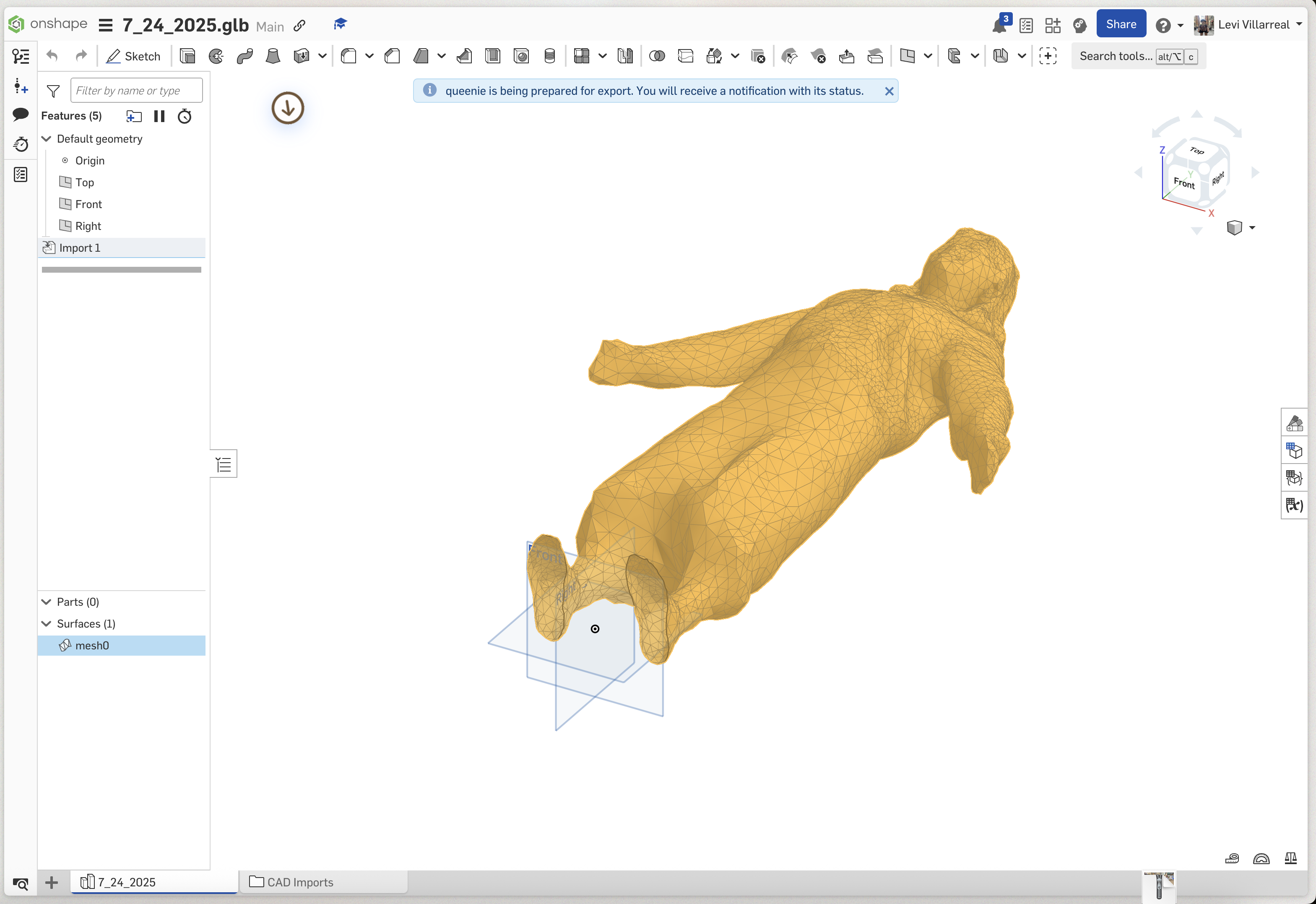Expand the Fillet tool dropdown arrow
Viewport: 1316px width, 904px height.
click(369, 56)
